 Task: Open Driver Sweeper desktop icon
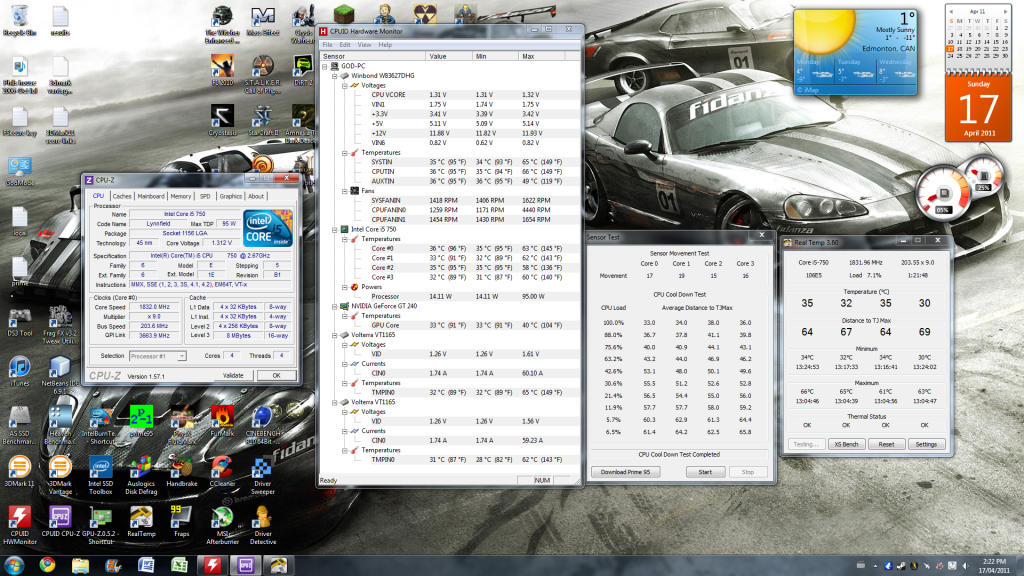263,475
